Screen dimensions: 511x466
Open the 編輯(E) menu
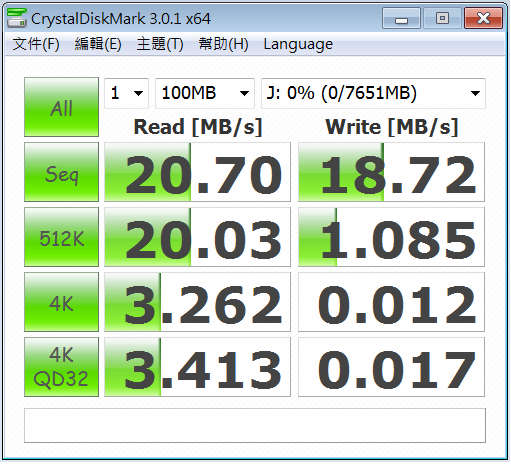[98, 44]
